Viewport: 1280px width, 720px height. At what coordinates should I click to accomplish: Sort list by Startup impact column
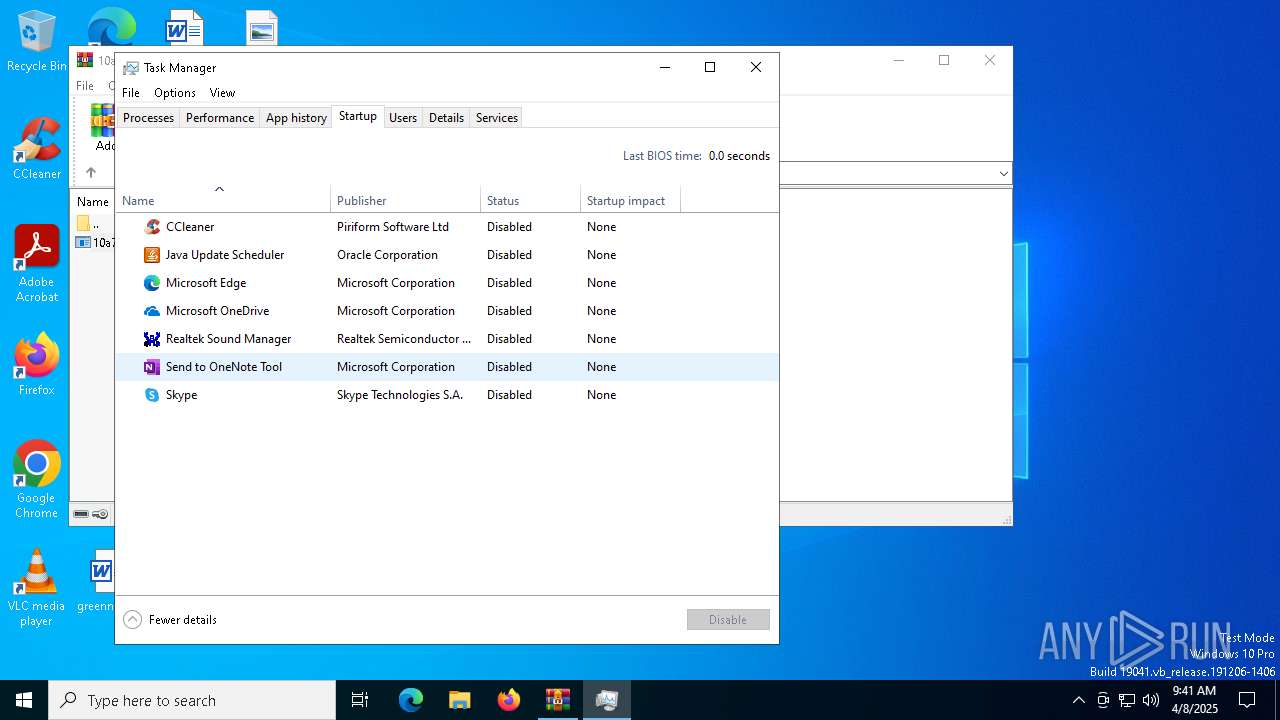point(630,198)
